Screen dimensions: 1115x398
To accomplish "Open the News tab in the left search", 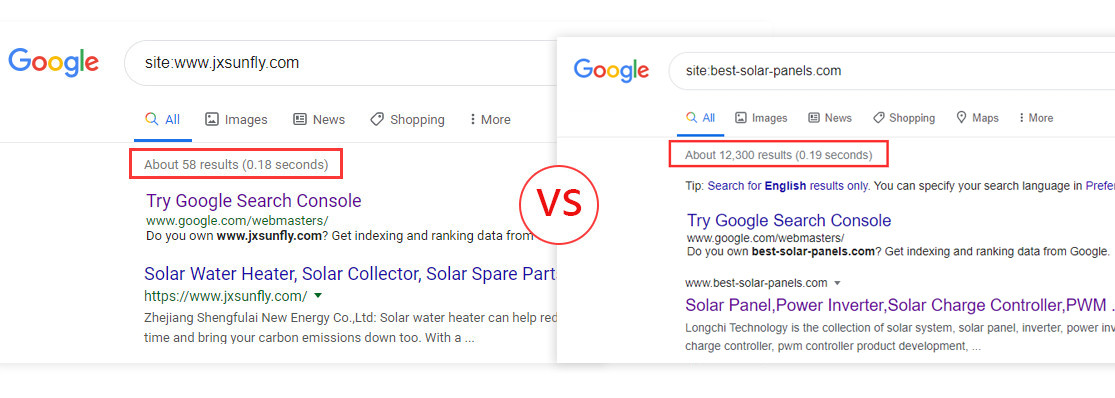I will [319, 119].
